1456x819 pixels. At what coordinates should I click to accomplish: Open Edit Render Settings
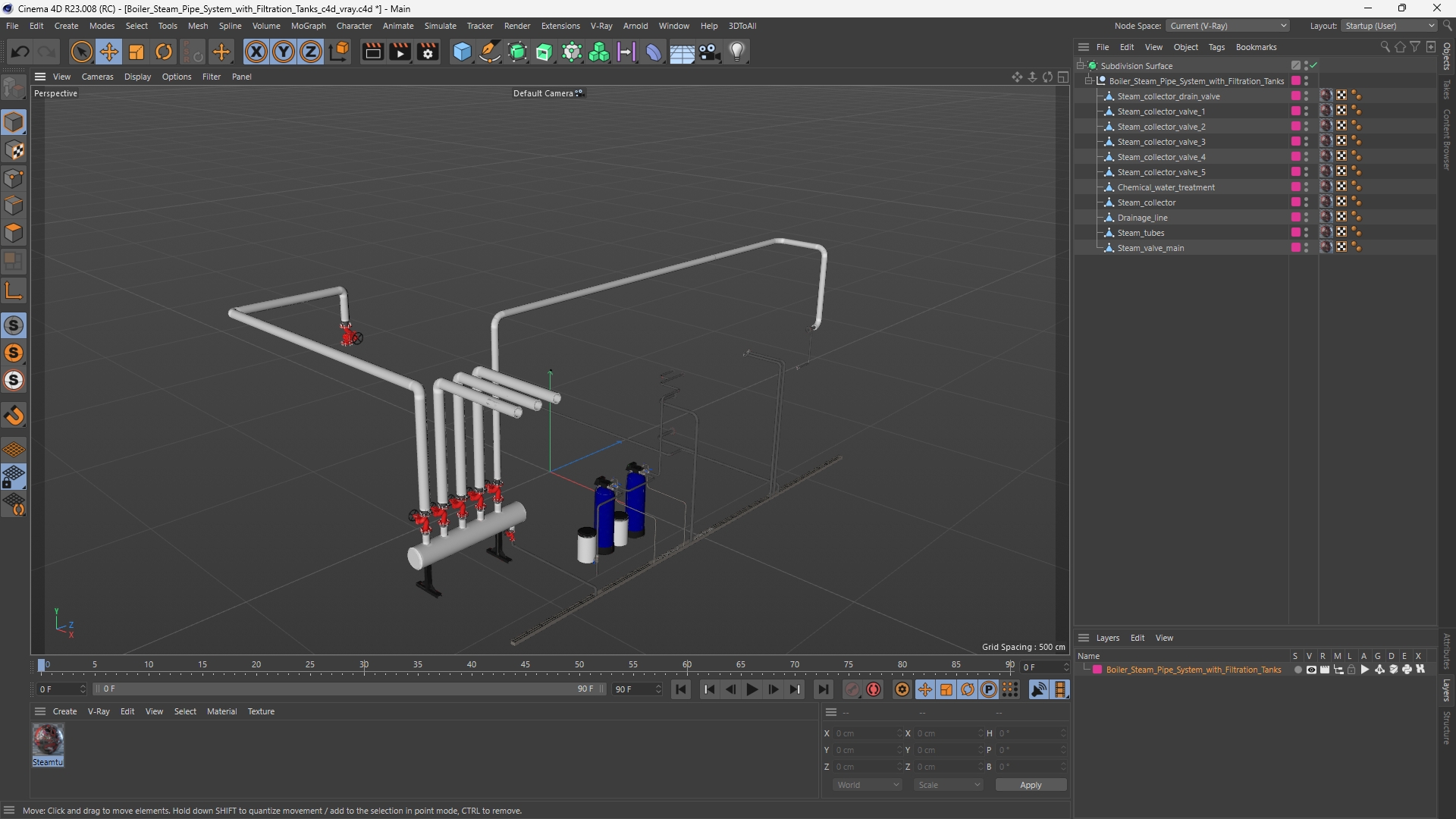(x=428, y=52)
